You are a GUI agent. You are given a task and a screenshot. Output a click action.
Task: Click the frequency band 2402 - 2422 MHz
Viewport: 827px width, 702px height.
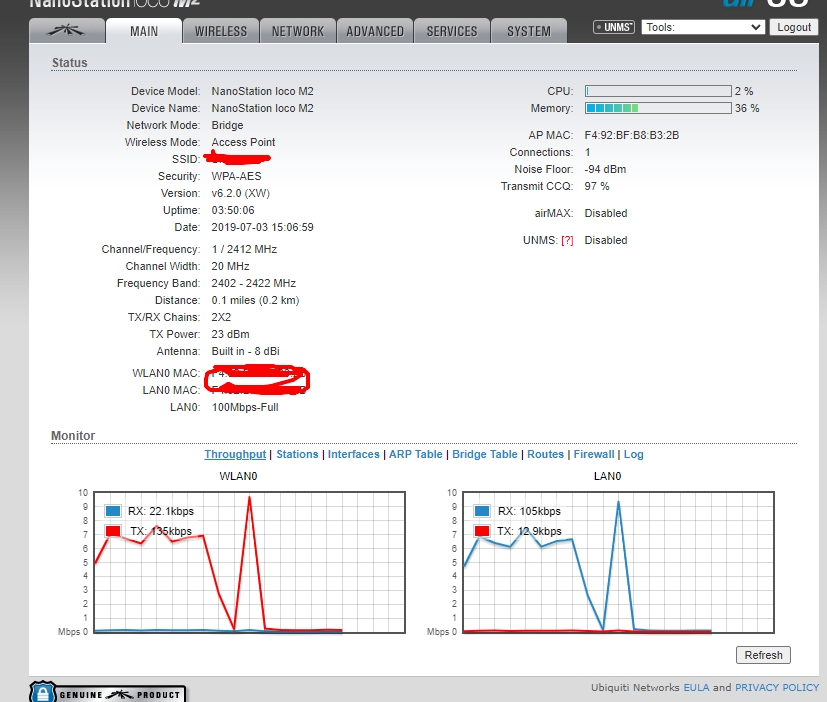254,283
